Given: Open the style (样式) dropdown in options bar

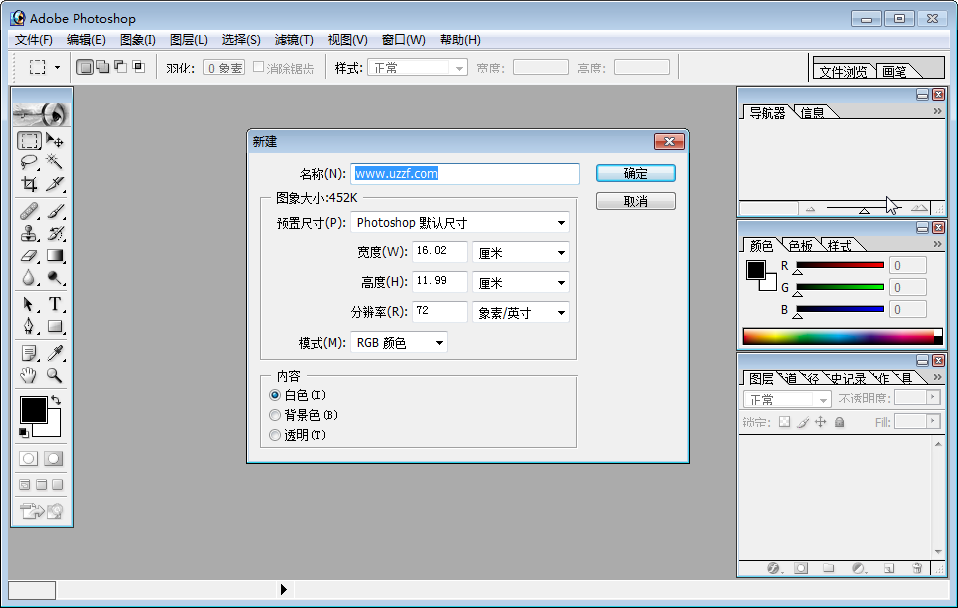Looking at the screenshot, I should 417,67.
